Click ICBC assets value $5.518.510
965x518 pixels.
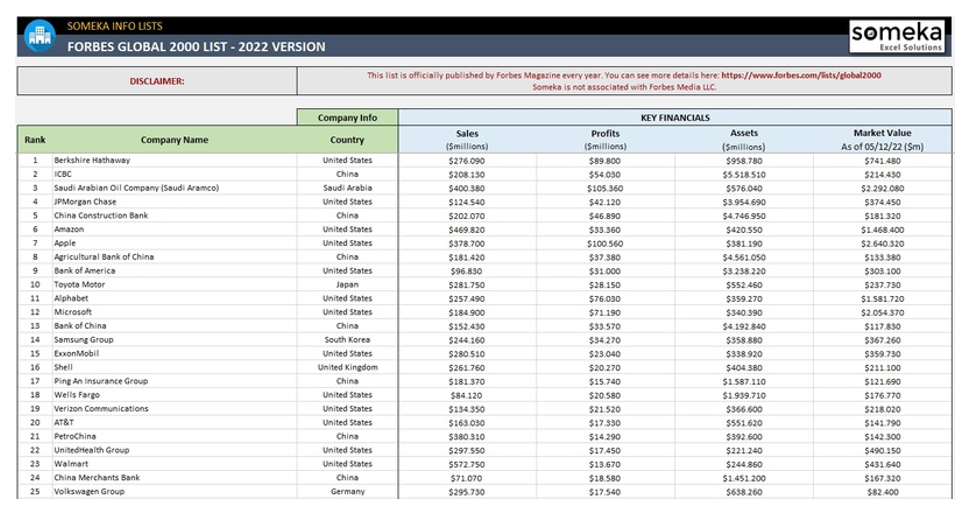click(743, 175)
